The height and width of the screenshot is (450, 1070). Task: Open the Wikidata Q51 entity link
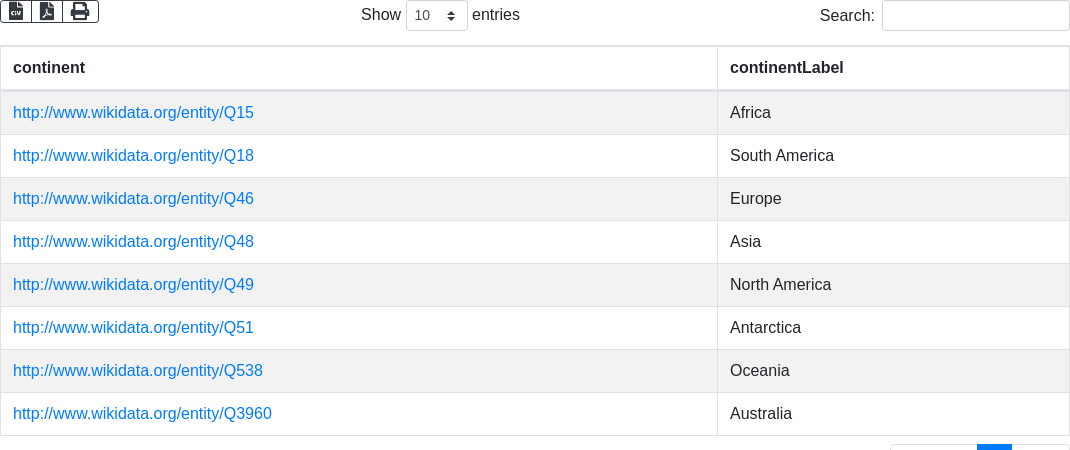[133, 328]
